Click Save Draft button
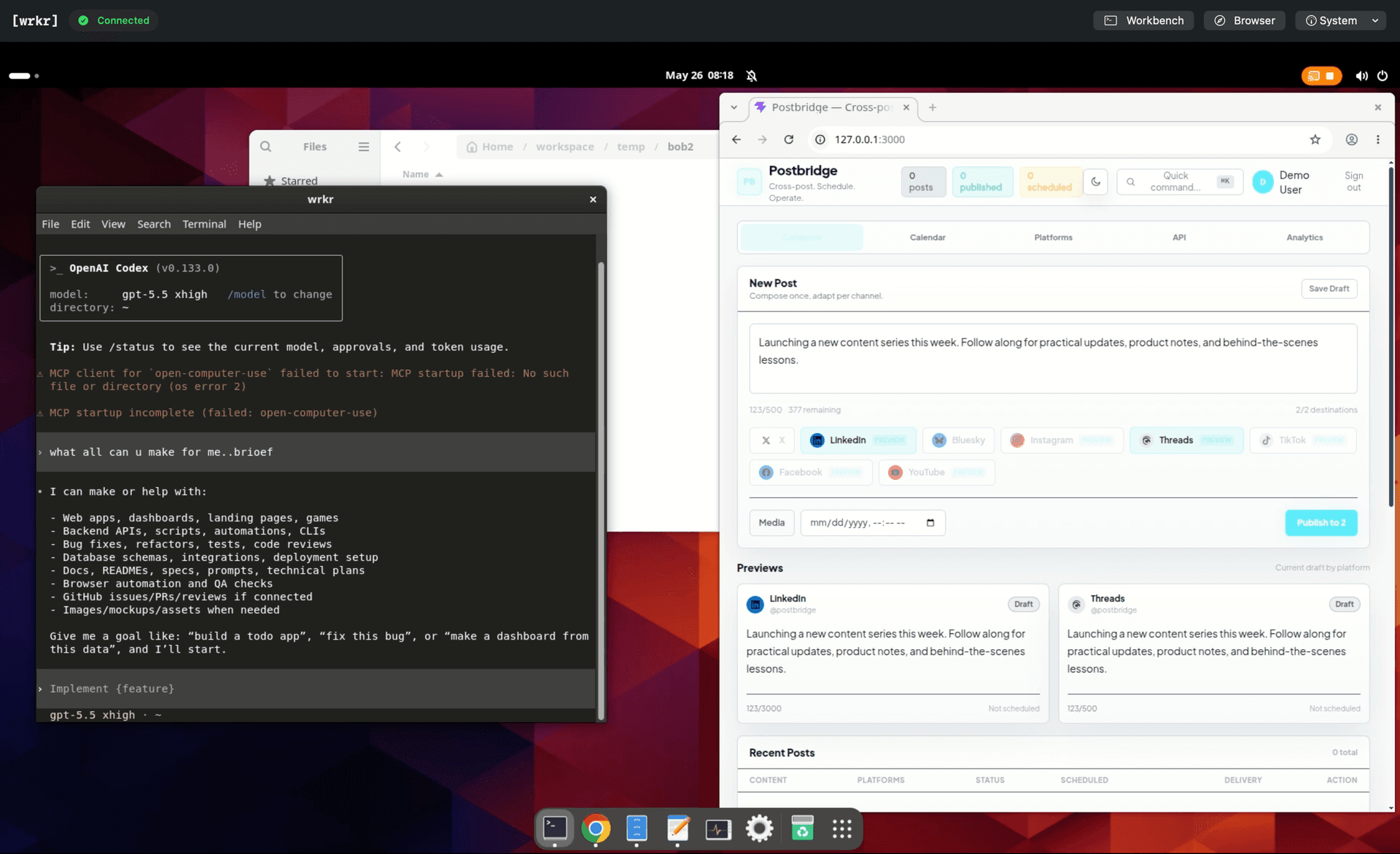1400x854 pixels. coord(1329,289)
